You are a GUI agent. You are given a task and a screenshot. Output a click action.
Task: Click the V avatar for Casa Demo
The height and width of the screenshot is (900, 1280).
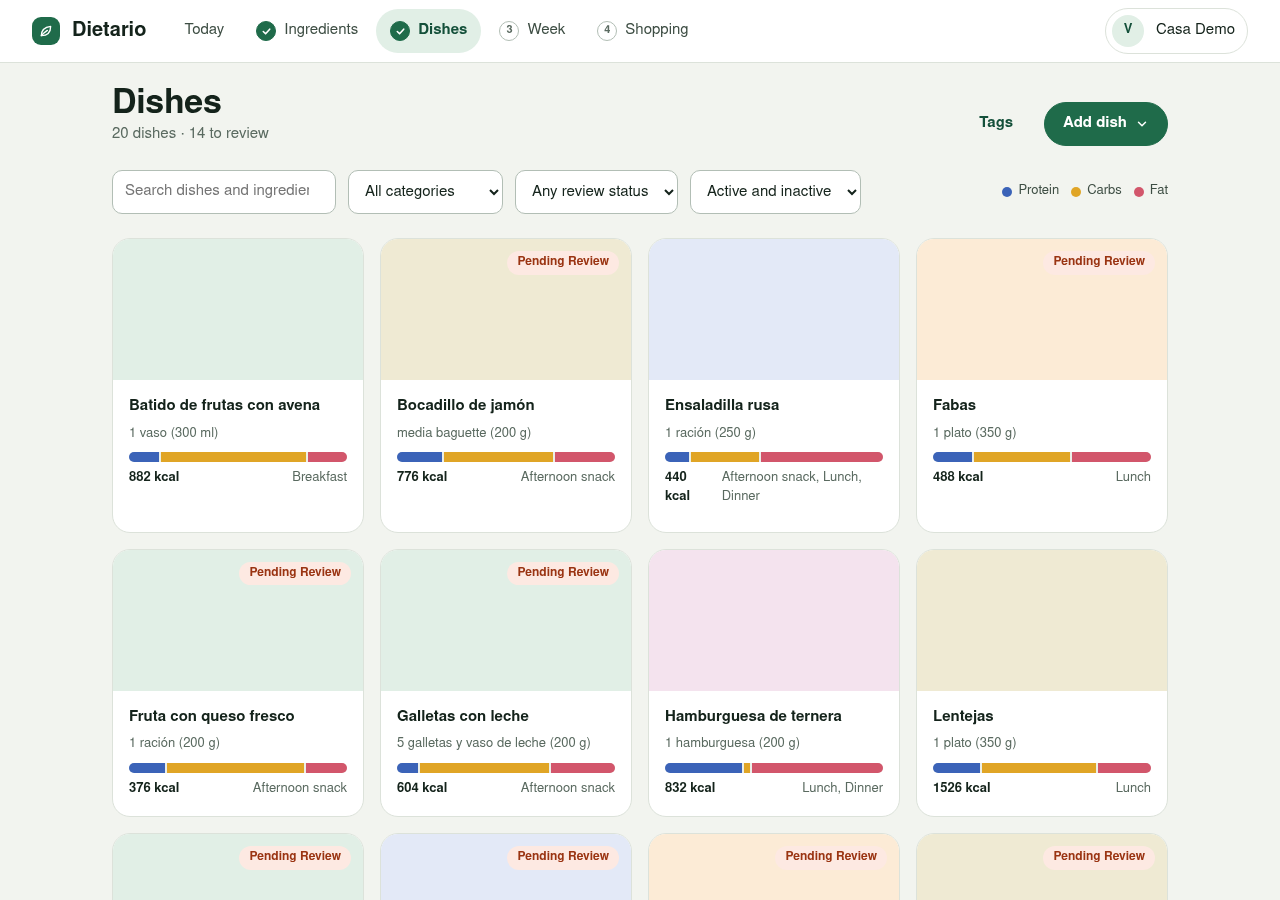click(x=1128, y=30)
